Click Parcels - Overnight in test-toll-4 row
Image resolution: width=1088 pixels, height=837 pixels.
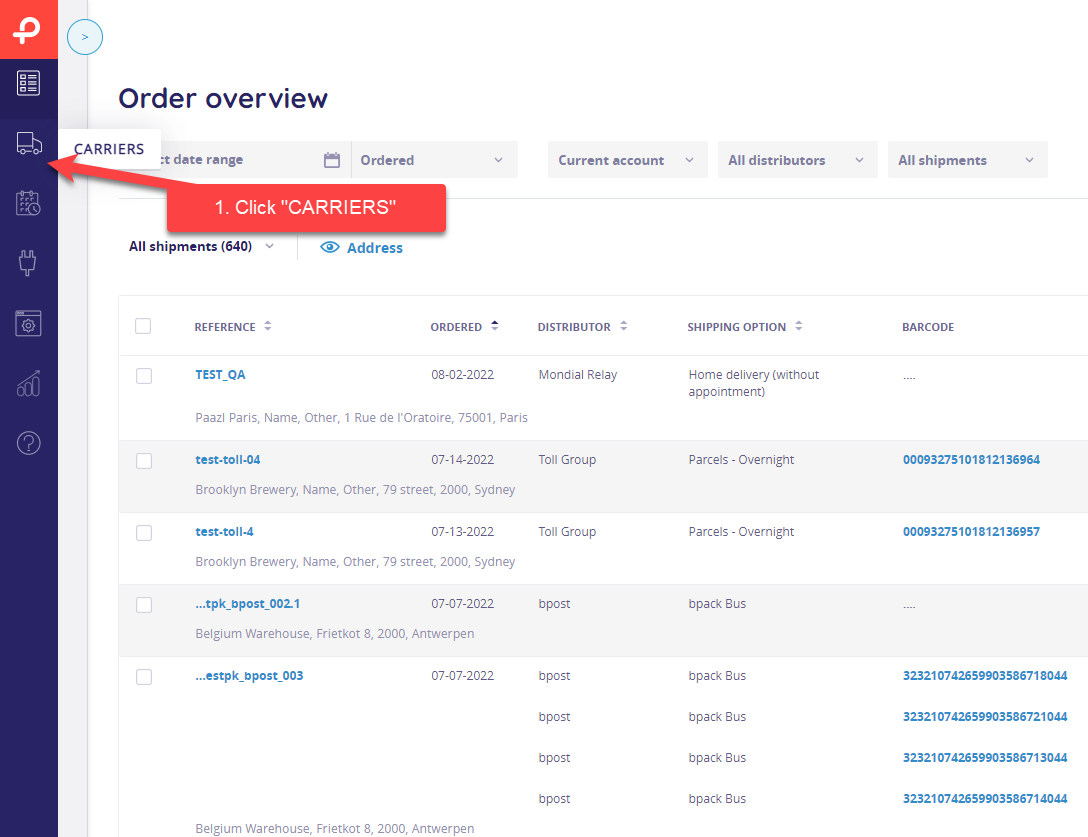(x=741, y=532)
